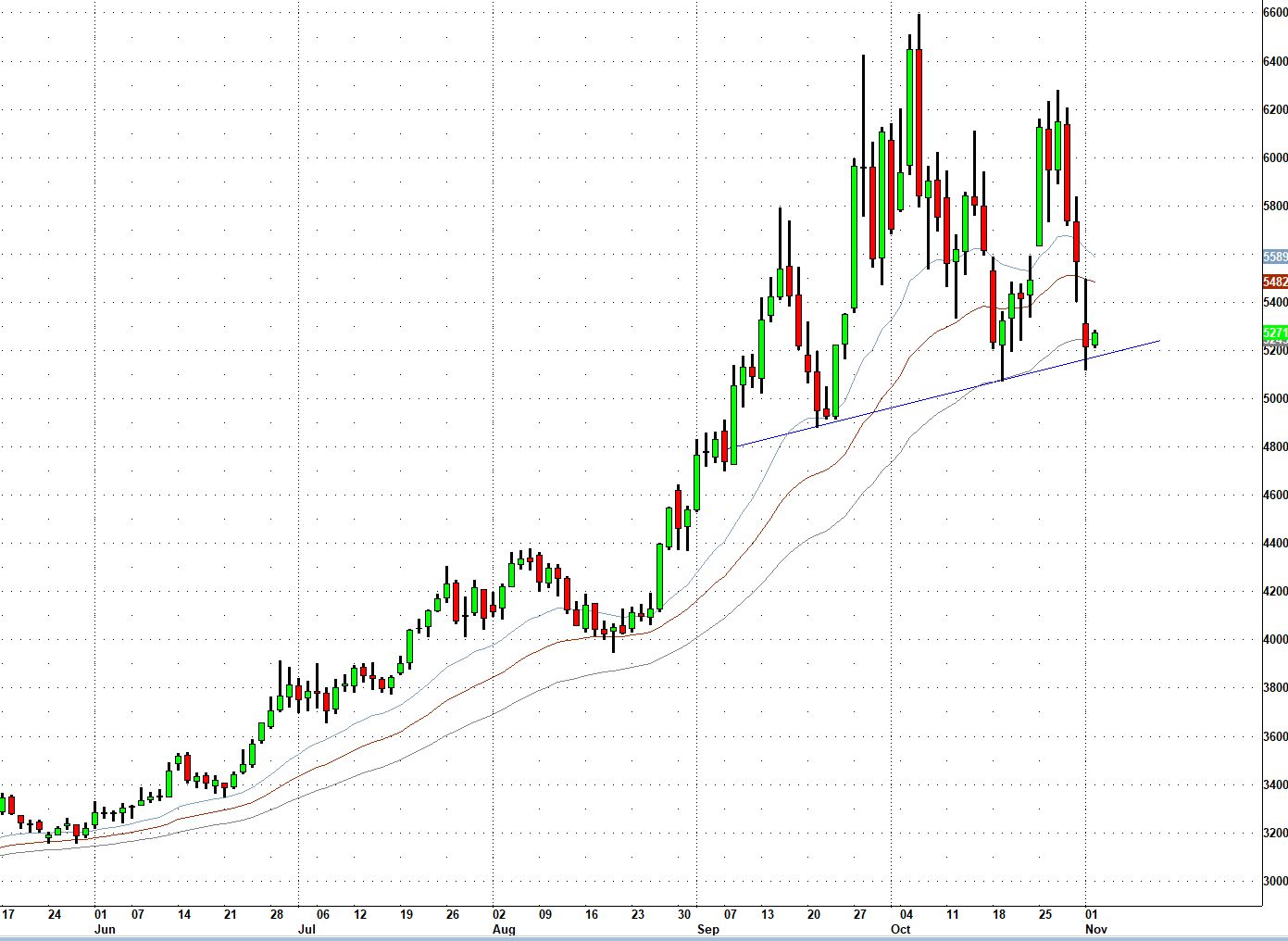The width and height of the screenshot is (1288, 941).
Task: Click the Aug month label
Action: pyautogui.click(x=504, y=929)
